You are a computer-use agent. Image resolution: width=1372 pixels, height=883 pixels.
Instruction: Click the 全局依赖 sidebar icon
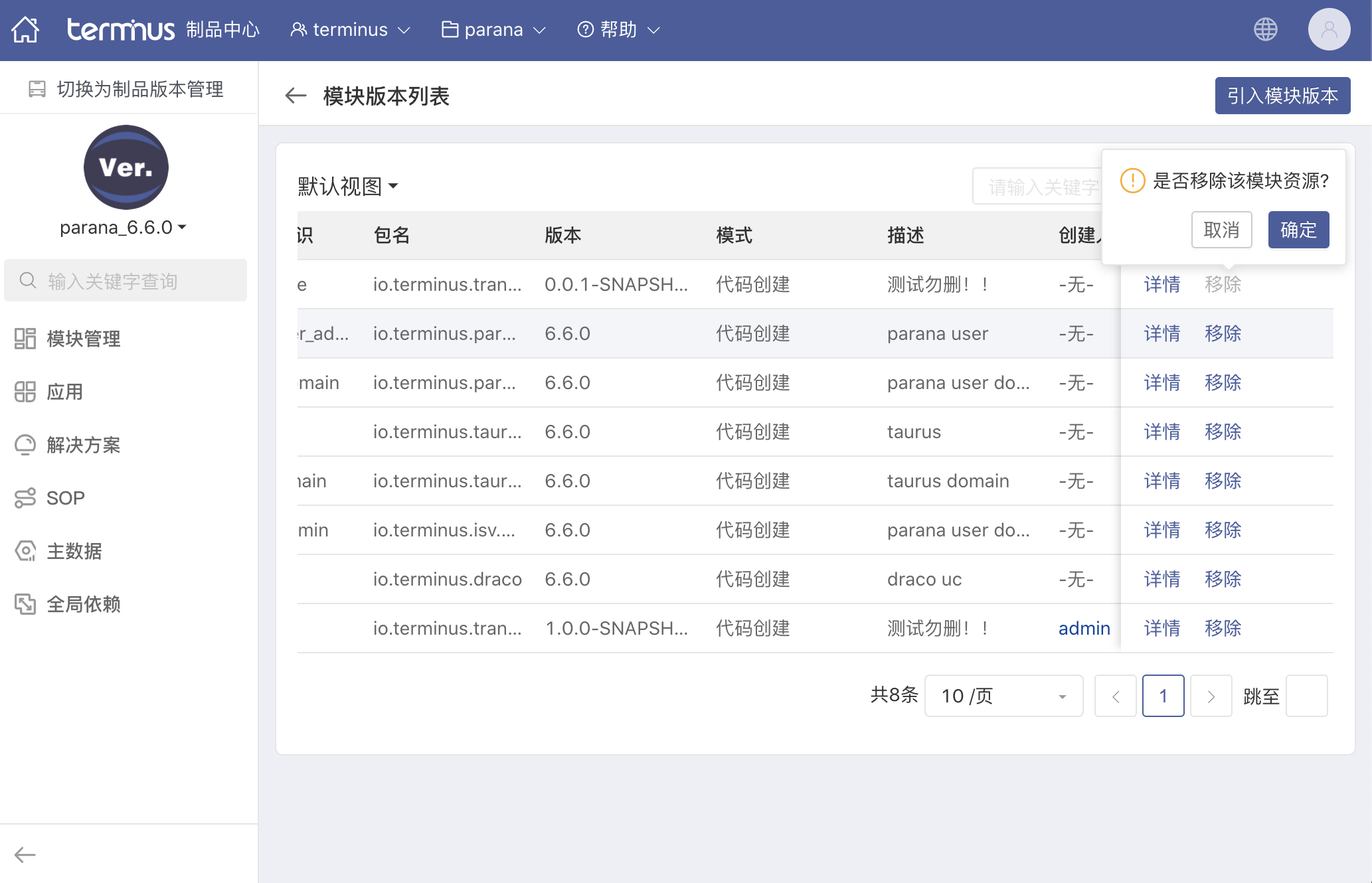25,604
